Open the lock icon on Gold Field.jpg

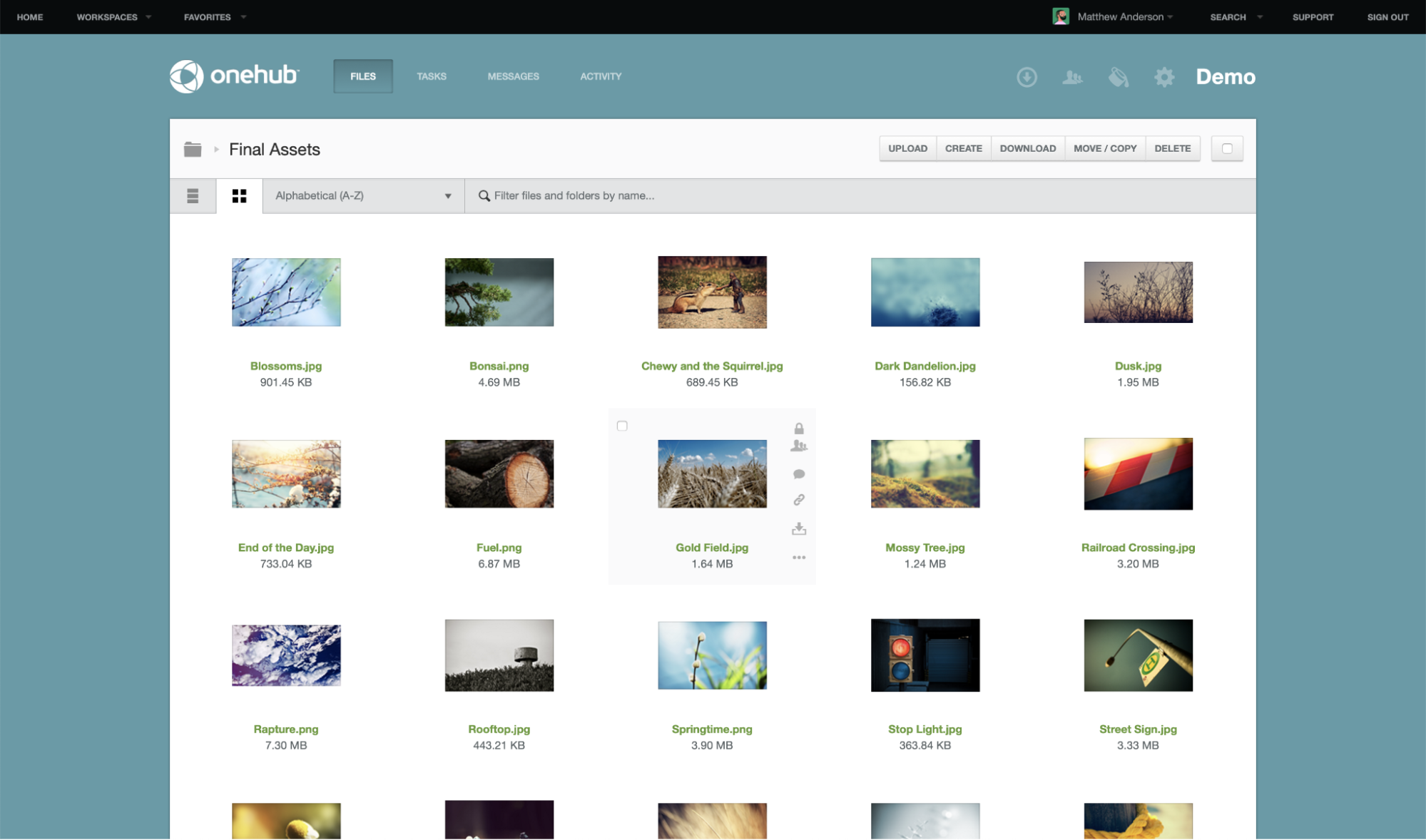(799, 429)
